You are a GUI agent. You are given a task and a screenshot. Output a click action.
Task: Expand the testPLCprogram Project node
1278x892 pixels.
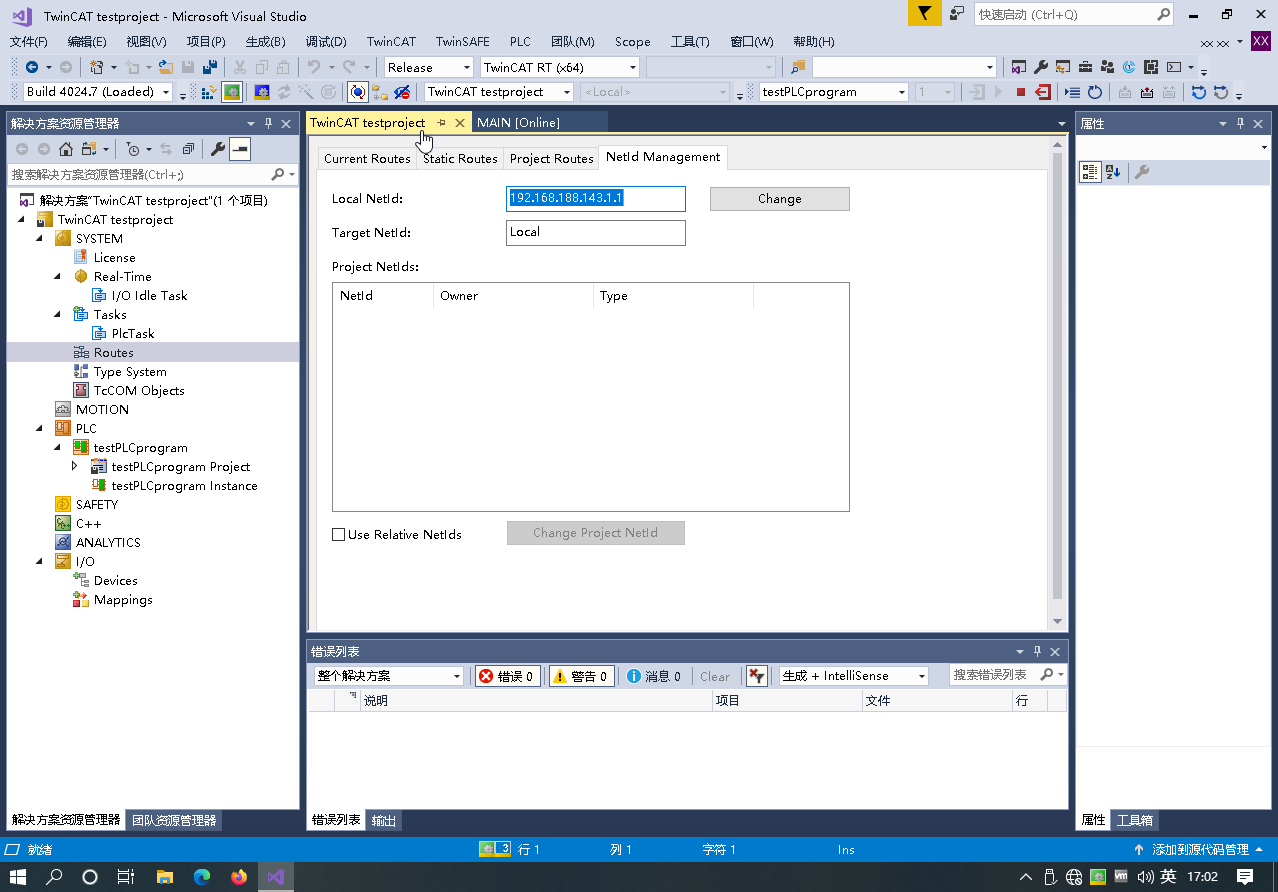pos(75,466)
